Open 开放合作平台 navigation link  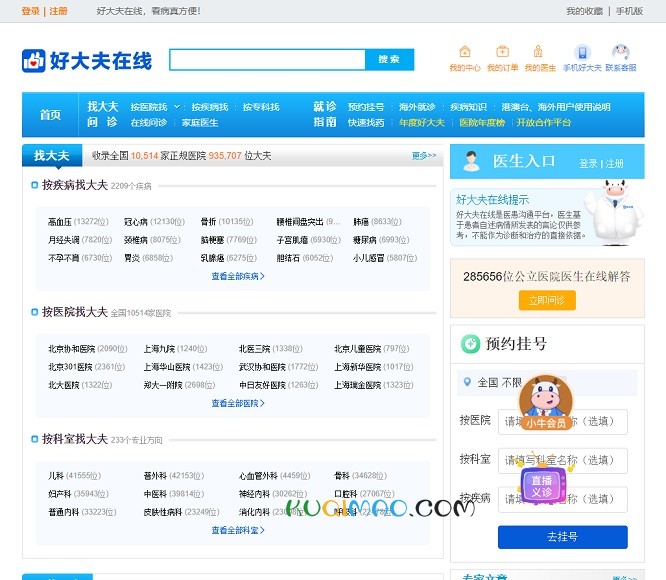tap(544, 123)
